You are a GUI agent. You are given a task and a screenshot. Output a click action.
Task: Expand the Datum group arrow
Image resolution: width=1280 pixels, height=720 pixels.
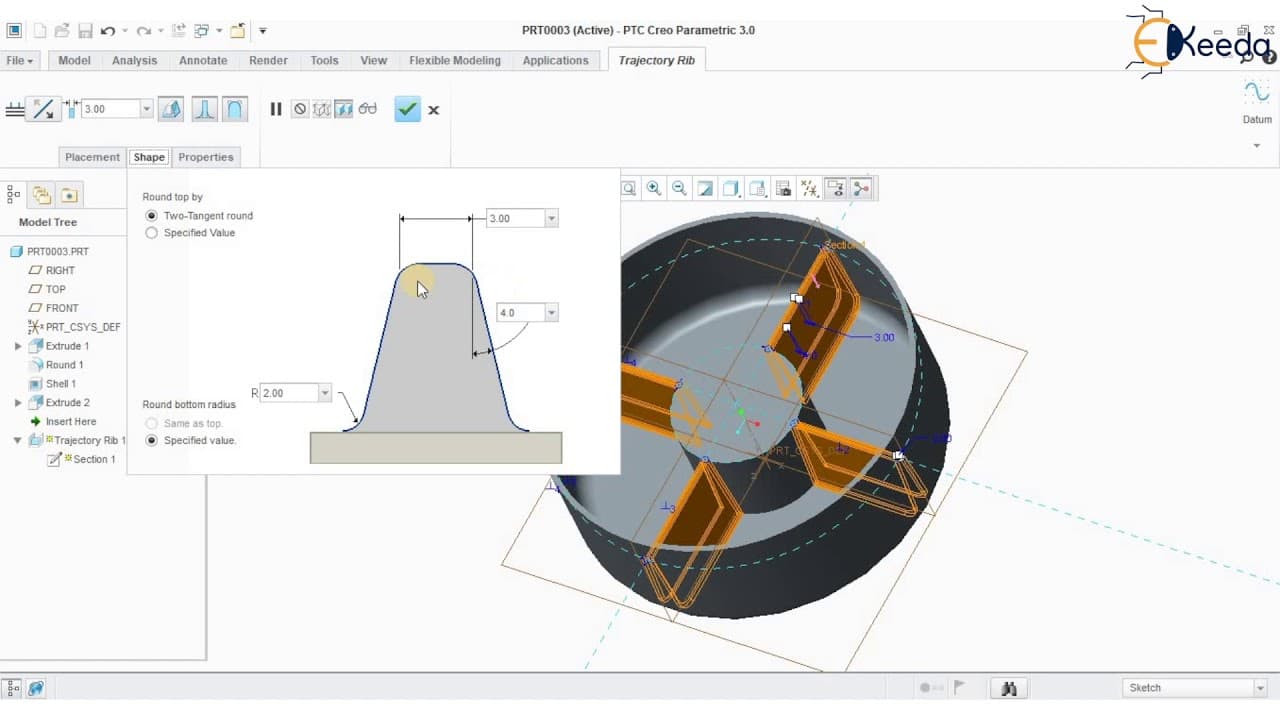1257,146
